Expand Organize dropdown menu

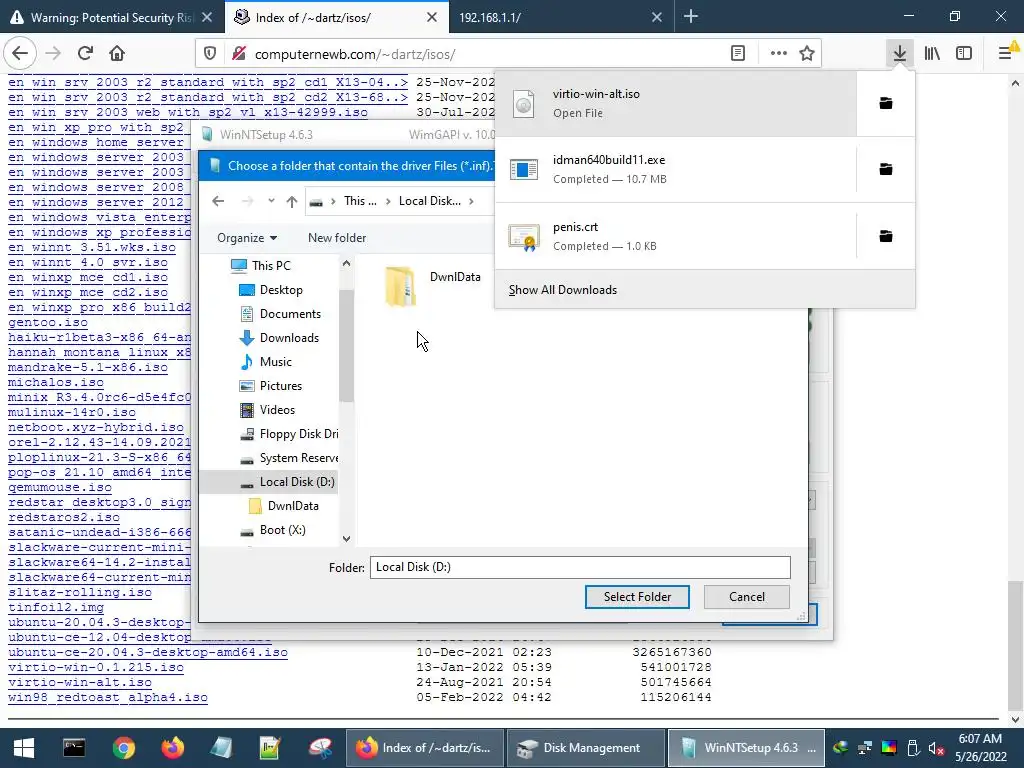[247, 238]
